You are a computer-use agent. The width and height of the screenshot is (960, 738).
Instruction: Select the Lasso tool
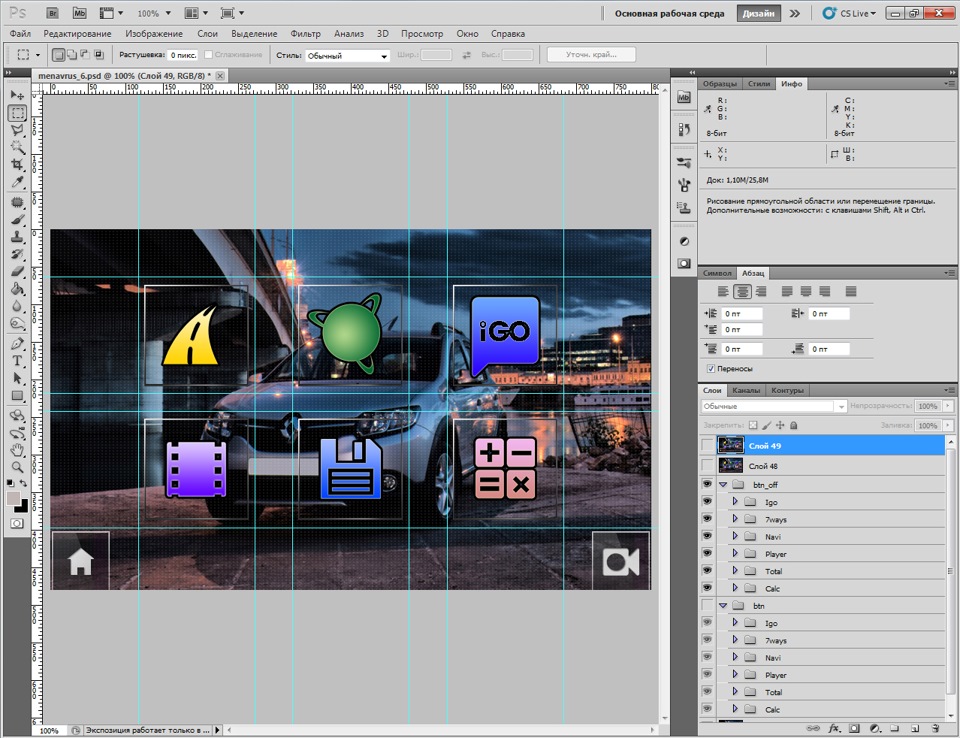(17, 130)
